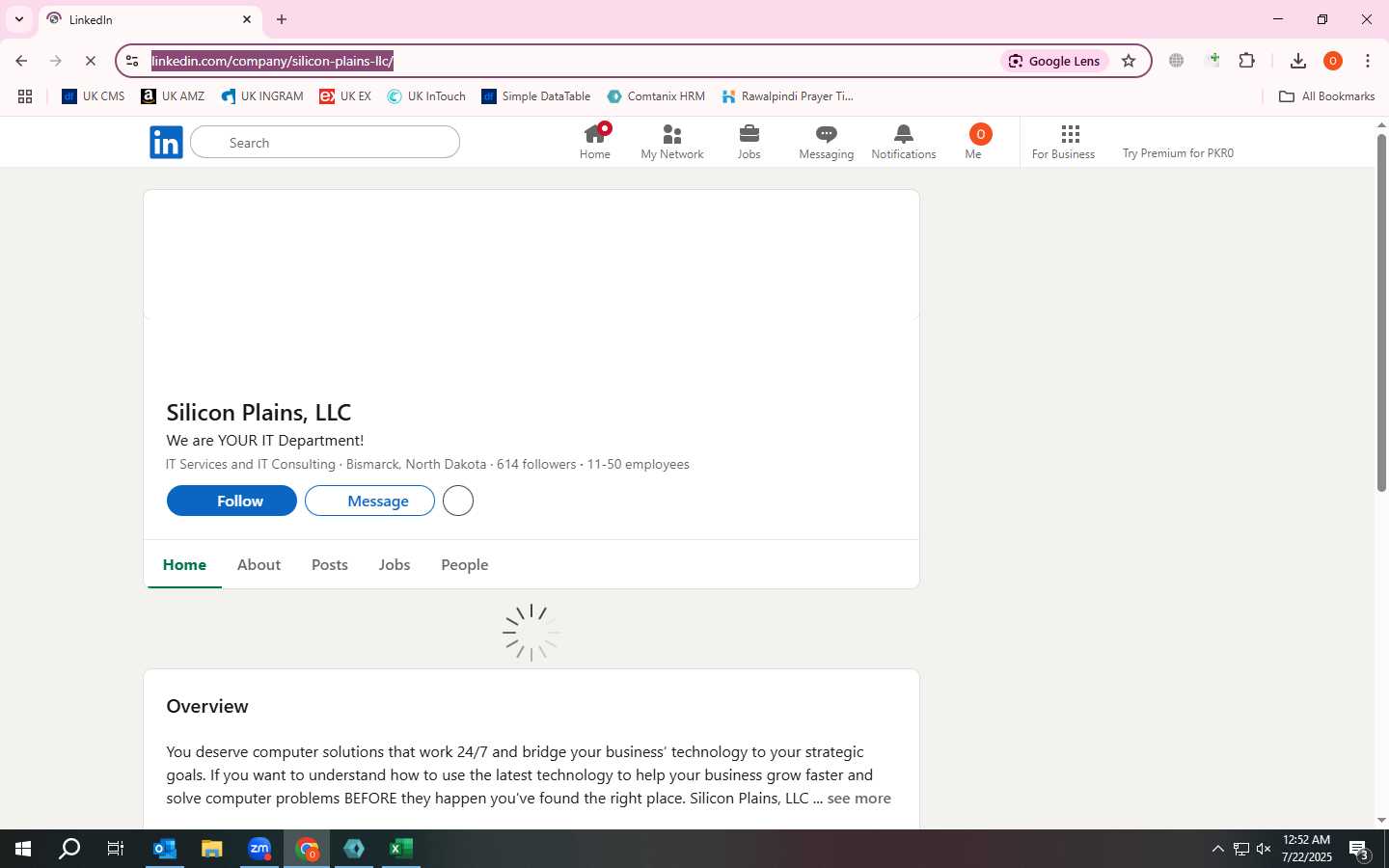Expand the tab search dropdown
This screenshot has height=868, width=1389.
pyautogui.click(x=18, y=19)
